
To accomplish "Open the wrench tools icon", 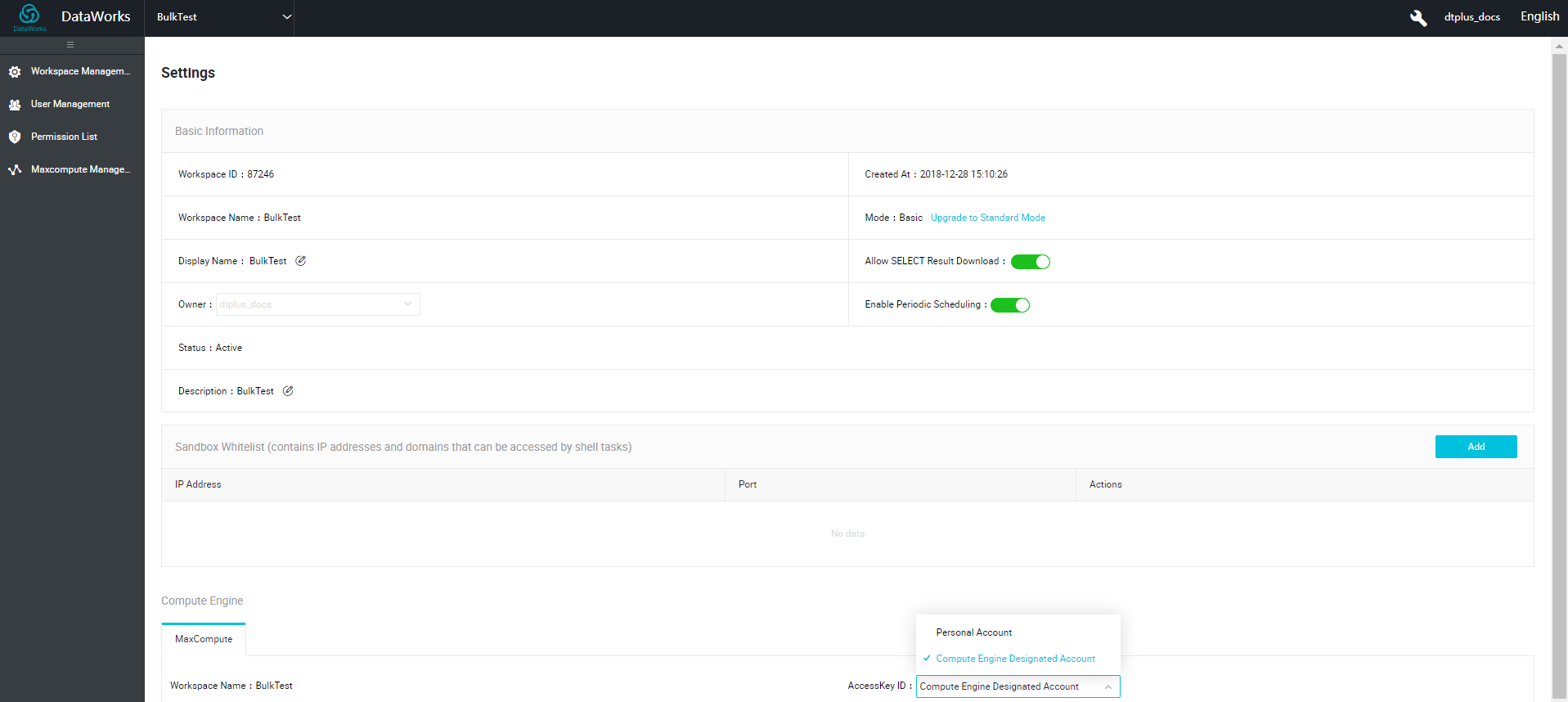I will coord(1418,17).
